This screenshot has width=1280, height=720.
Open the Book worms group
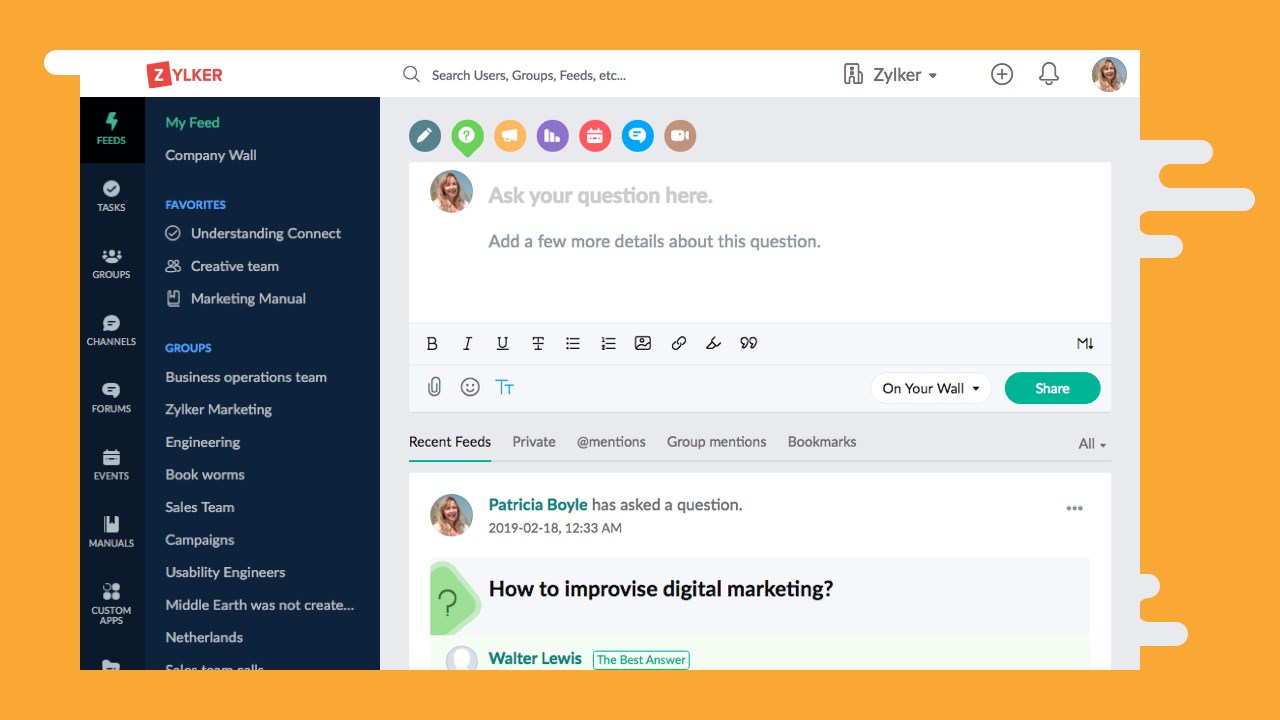pyautogui.click(x=205, y=474)
